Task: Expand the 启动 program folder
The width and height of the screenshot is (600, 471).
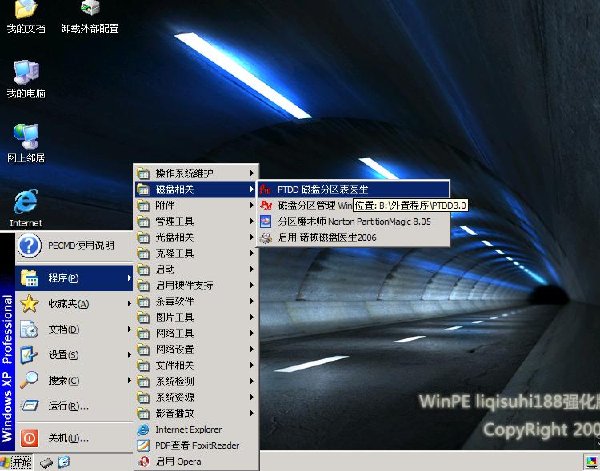Action: tap(196, 269)
